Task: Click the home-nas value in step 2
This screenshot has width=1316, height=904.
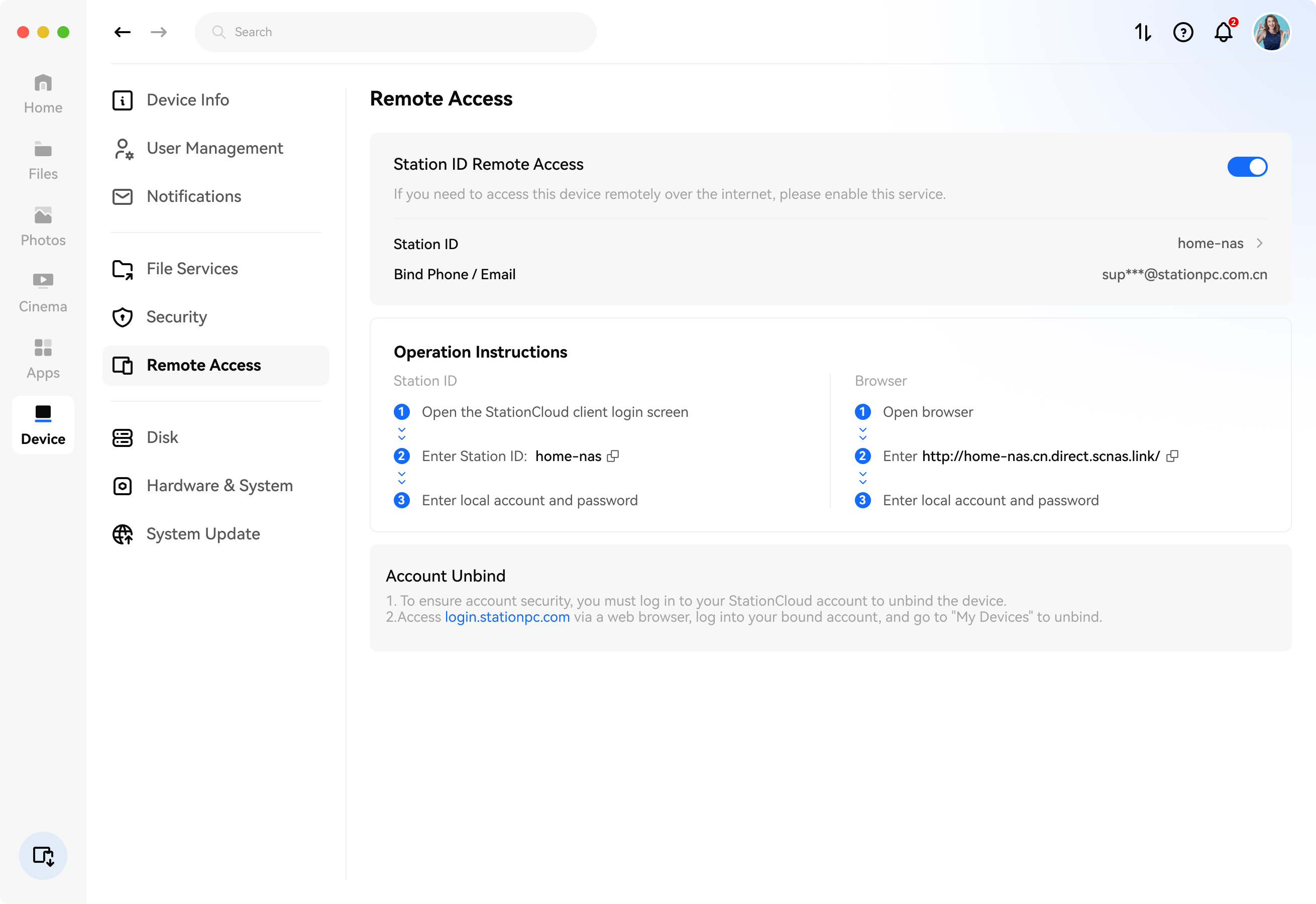Action: point(568,457)
